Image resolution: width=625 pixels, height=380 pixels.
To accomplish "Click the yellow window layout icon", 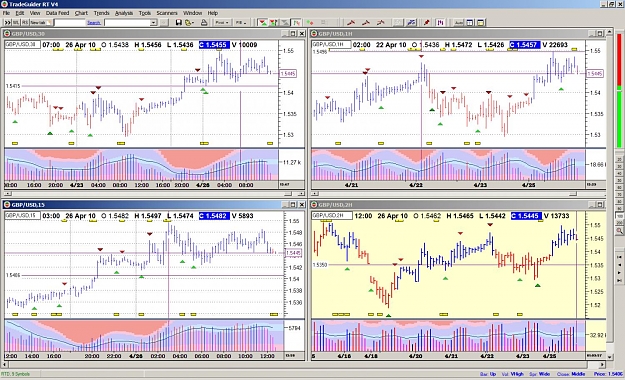I will [x=481, y=23].
